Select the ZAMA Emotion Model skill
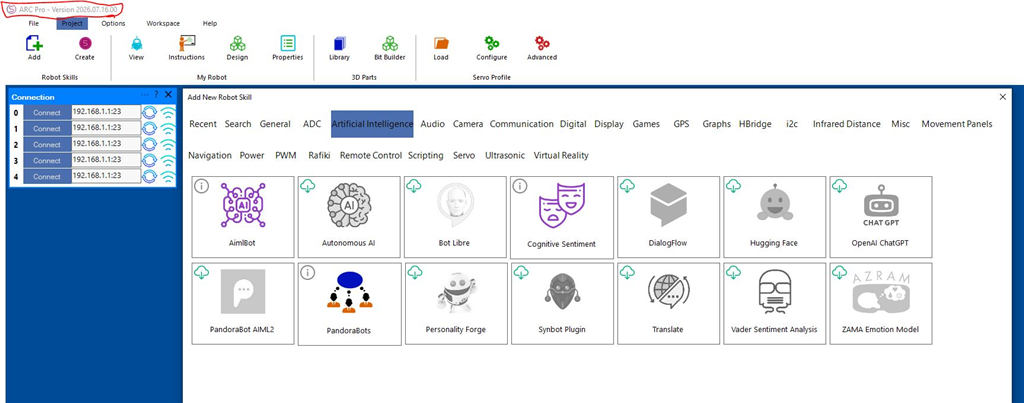This screenshot has width=1024, height=403. click(x=881, y=304)
